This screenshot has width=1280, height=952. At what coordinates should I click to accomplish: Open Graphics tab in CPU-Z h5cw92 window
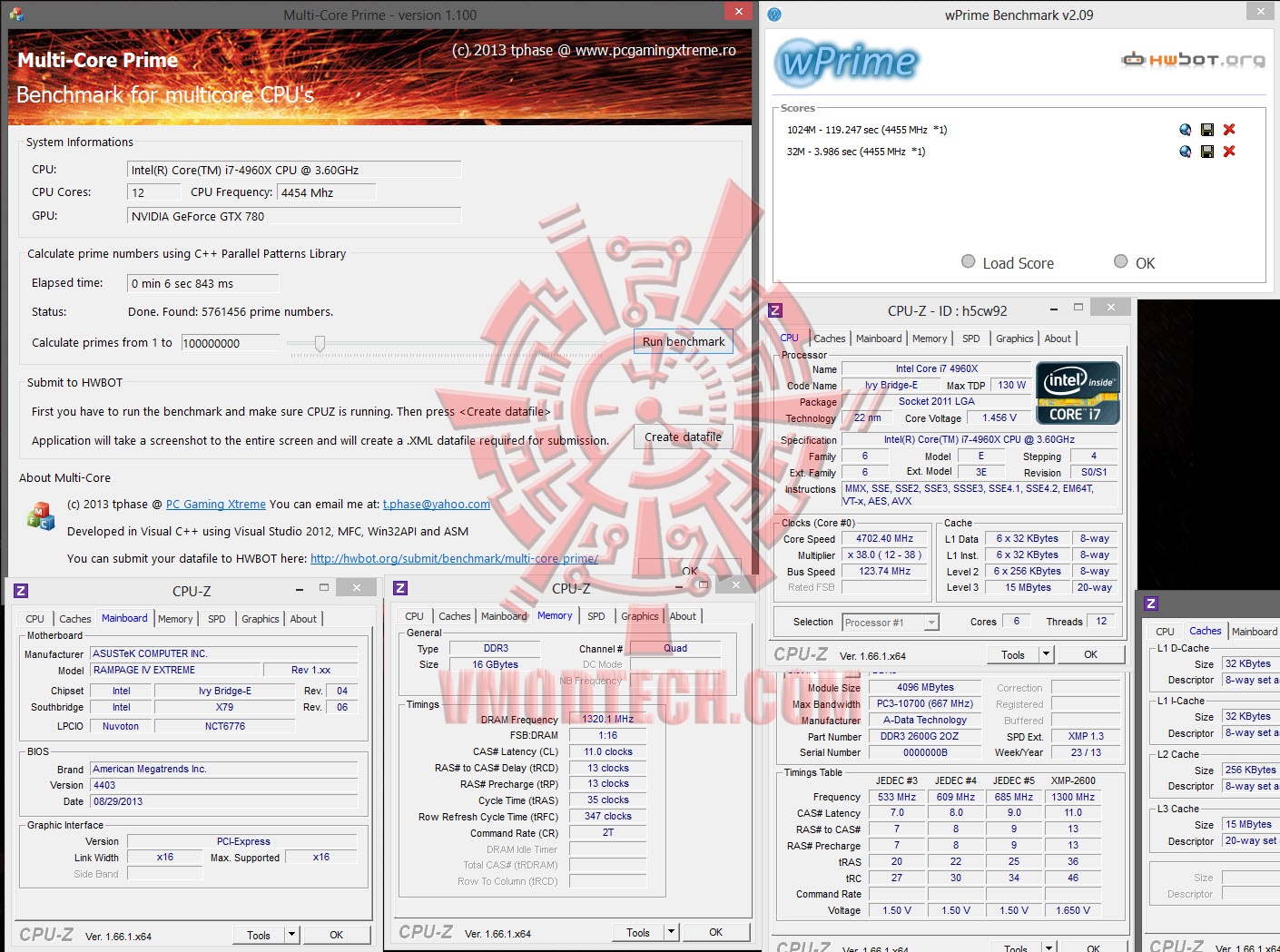[1014, 339]
